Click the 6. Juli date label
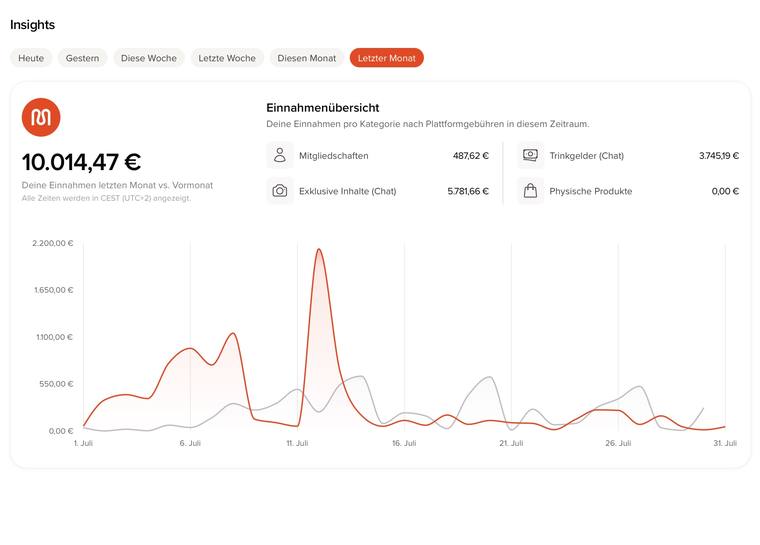 190,443
